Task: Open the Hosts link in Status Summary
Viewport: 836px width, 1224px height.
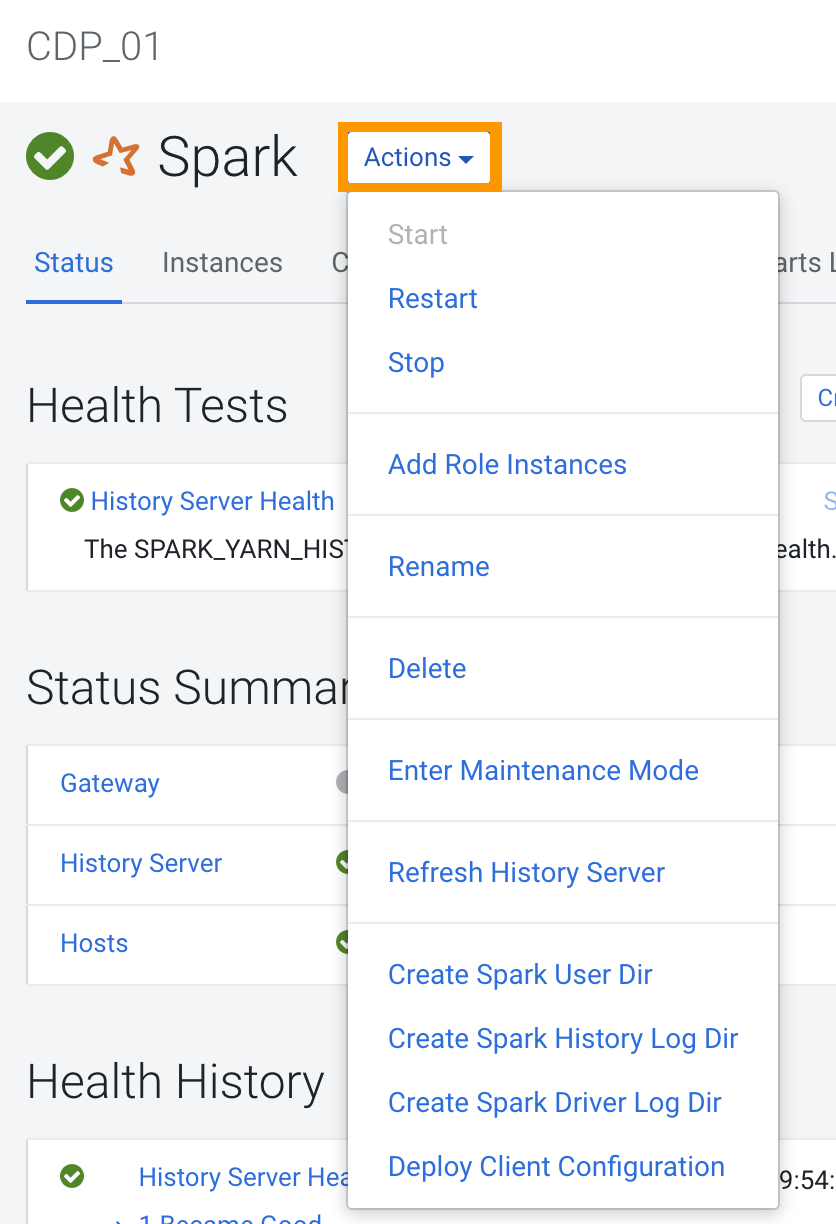Action: [94, 944]
